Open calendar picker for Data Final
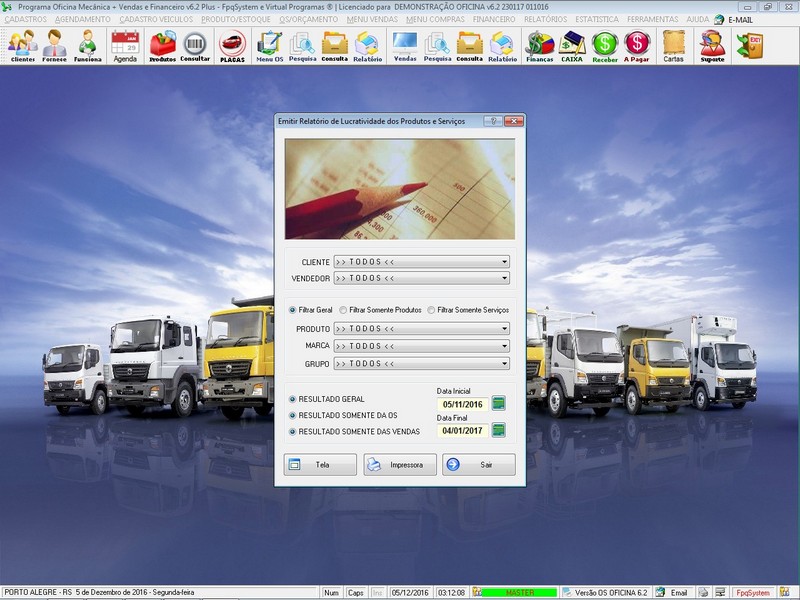This screenshot has width=800, height=600. click(498, 430)
